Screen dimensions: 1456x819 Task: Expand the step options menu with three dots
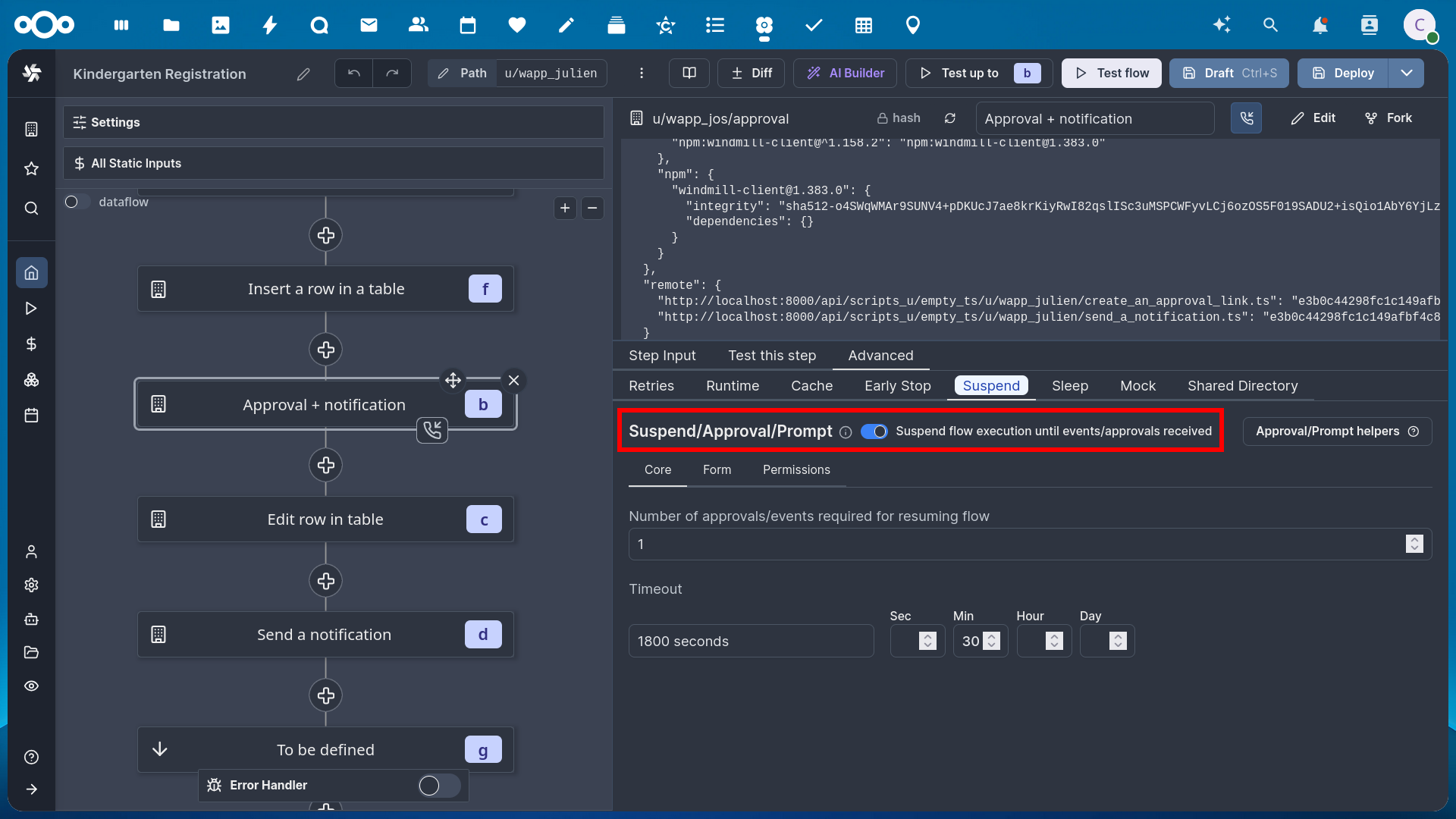click(x=641, y=73)
